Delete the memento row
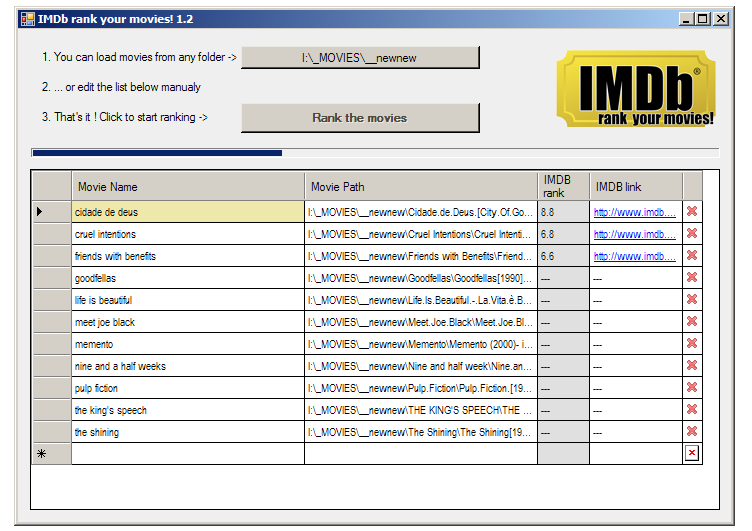This screenshot has height=531, width=752. coord(692,344)
